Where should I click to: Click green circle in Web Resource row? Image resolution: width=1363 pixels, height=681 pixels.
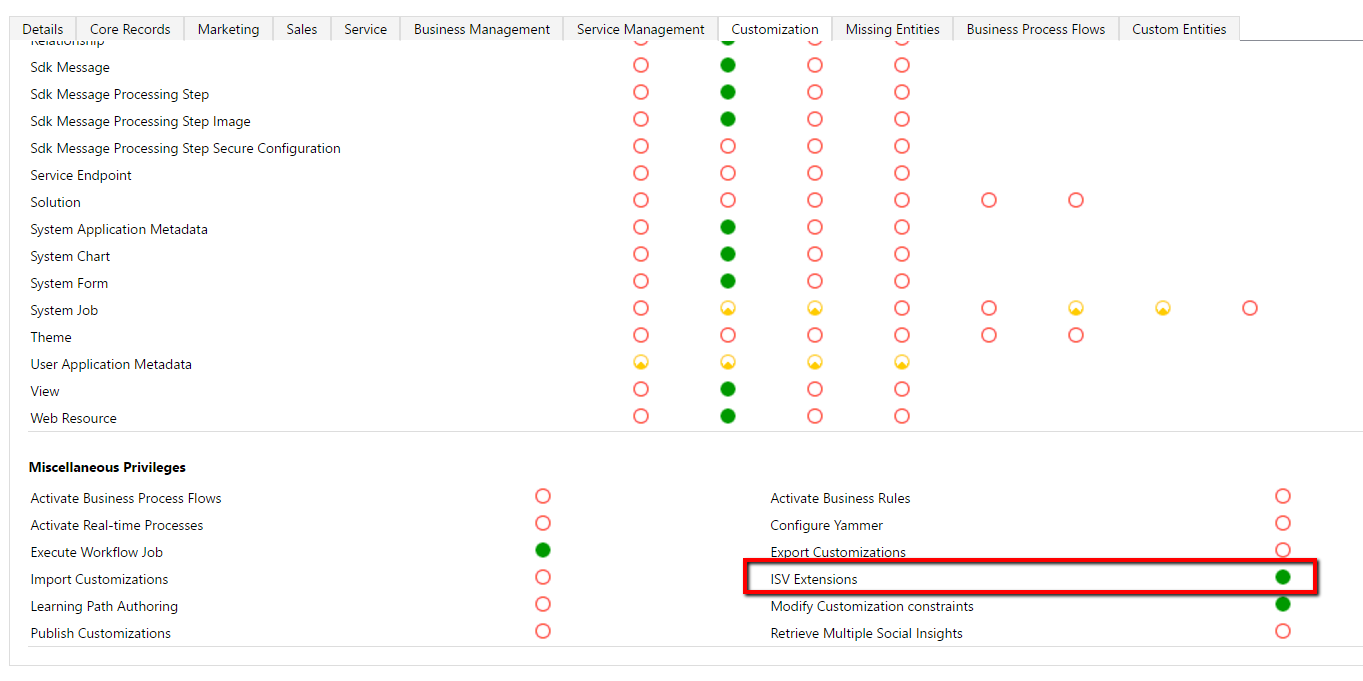728,416
